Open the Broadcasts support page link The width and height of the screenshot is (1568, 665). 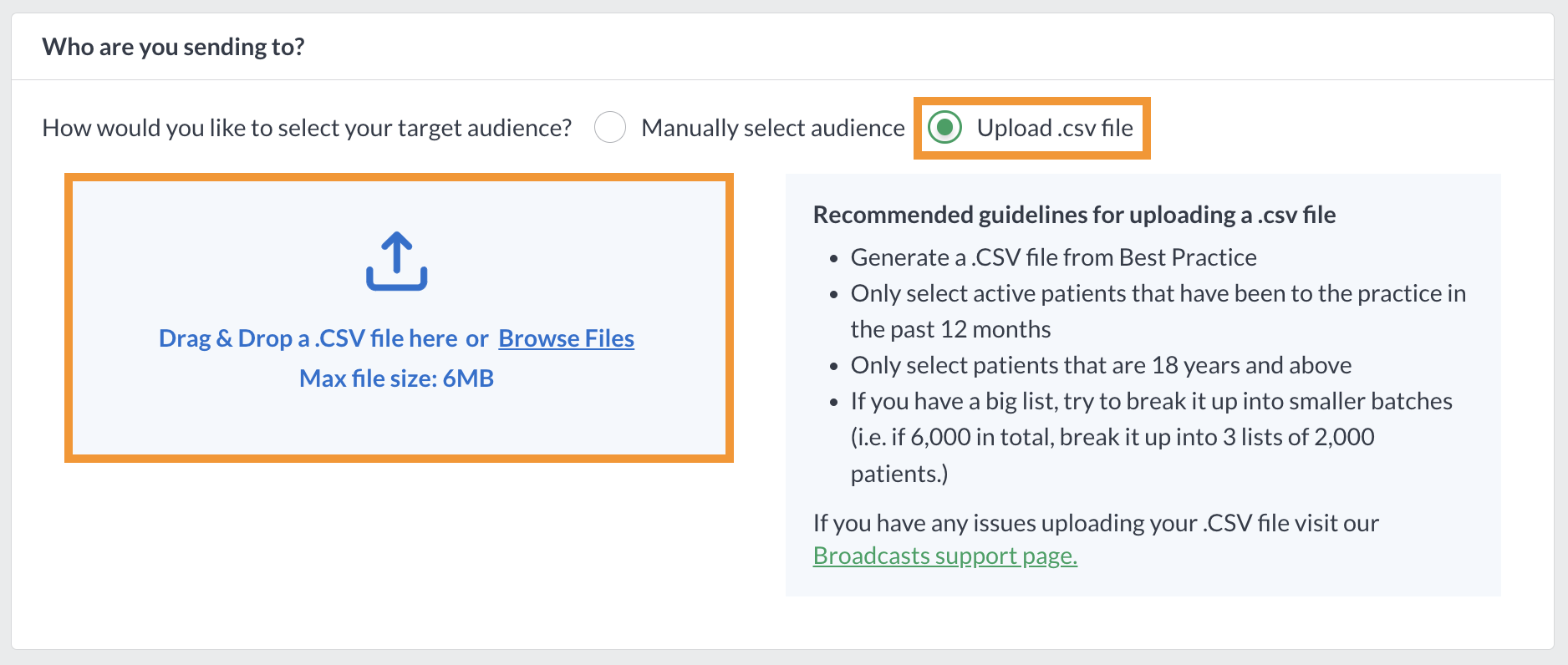[x=945, y=556]
